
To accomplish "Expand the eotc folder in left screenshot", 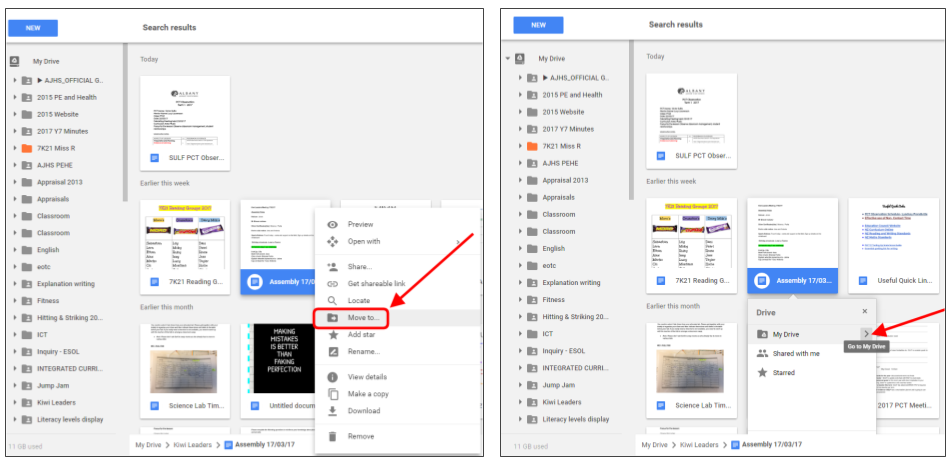I will point(15,267).
